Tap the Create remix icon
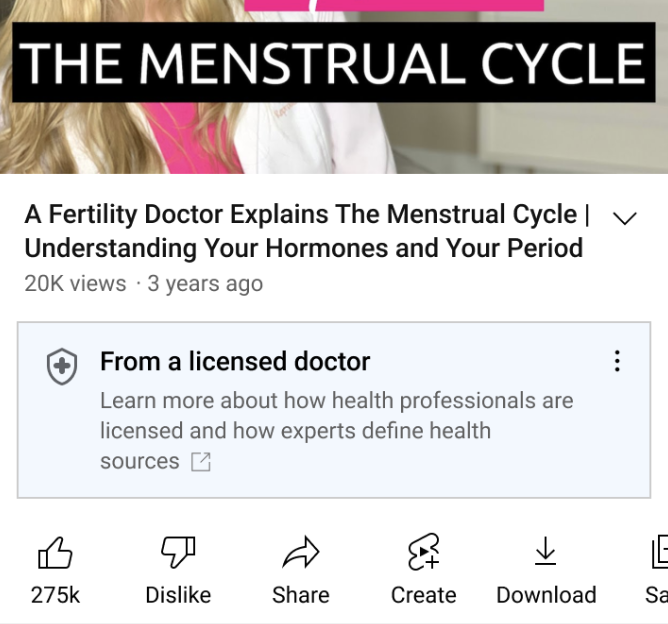Viewport: 668px width, 624px height. (423, 552)
